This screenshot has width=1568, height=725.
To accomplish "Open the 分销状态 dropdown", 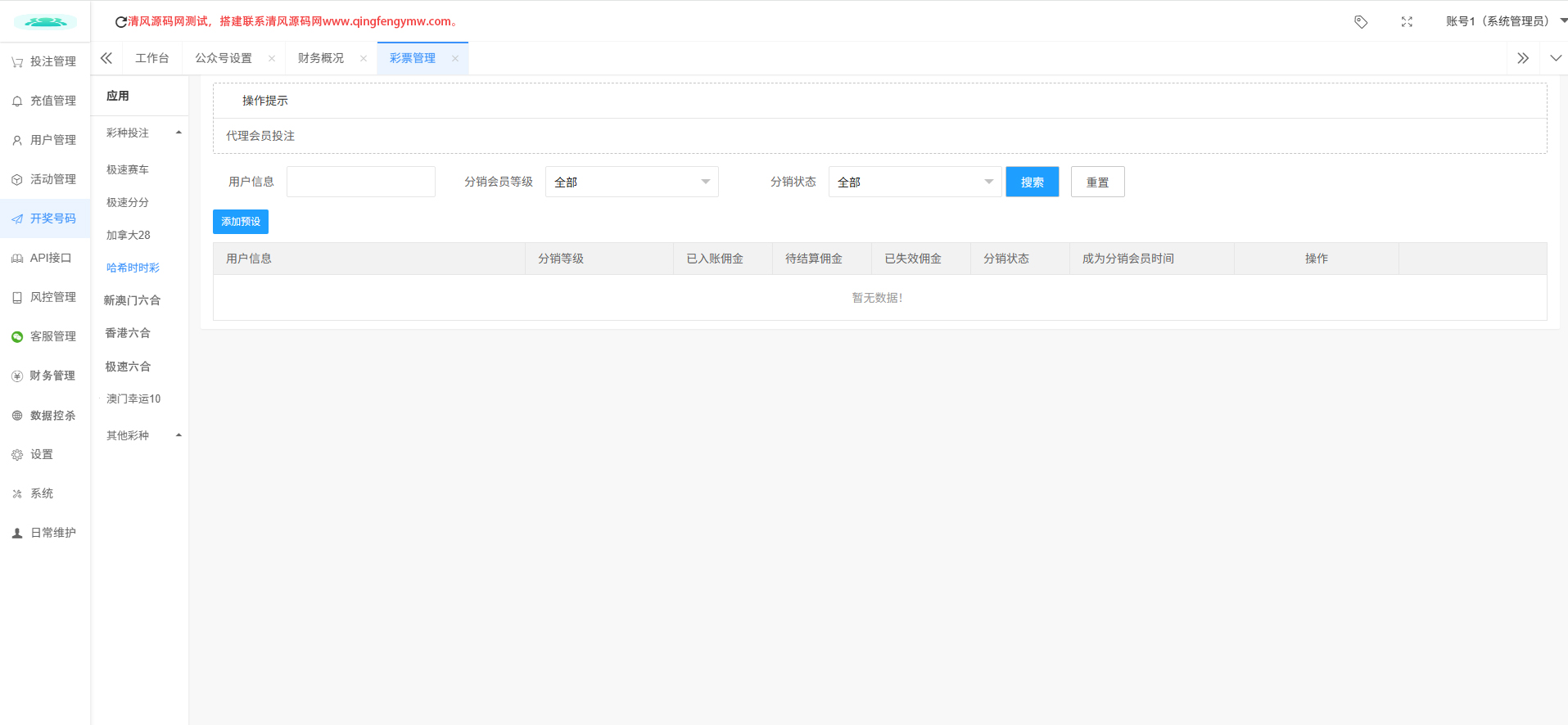I will (915, 182).
